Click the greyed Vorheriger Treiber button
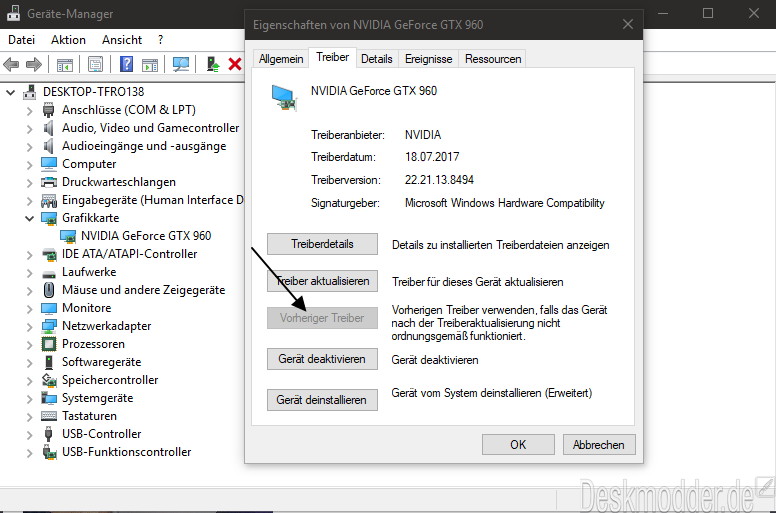Screen dimensions: 776x513 (322, 318)
